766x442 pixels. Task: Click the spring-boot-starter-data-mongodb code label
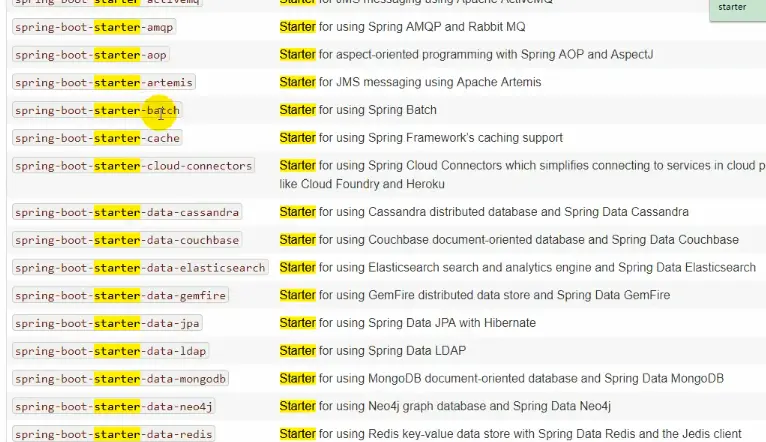click(120, 379)
